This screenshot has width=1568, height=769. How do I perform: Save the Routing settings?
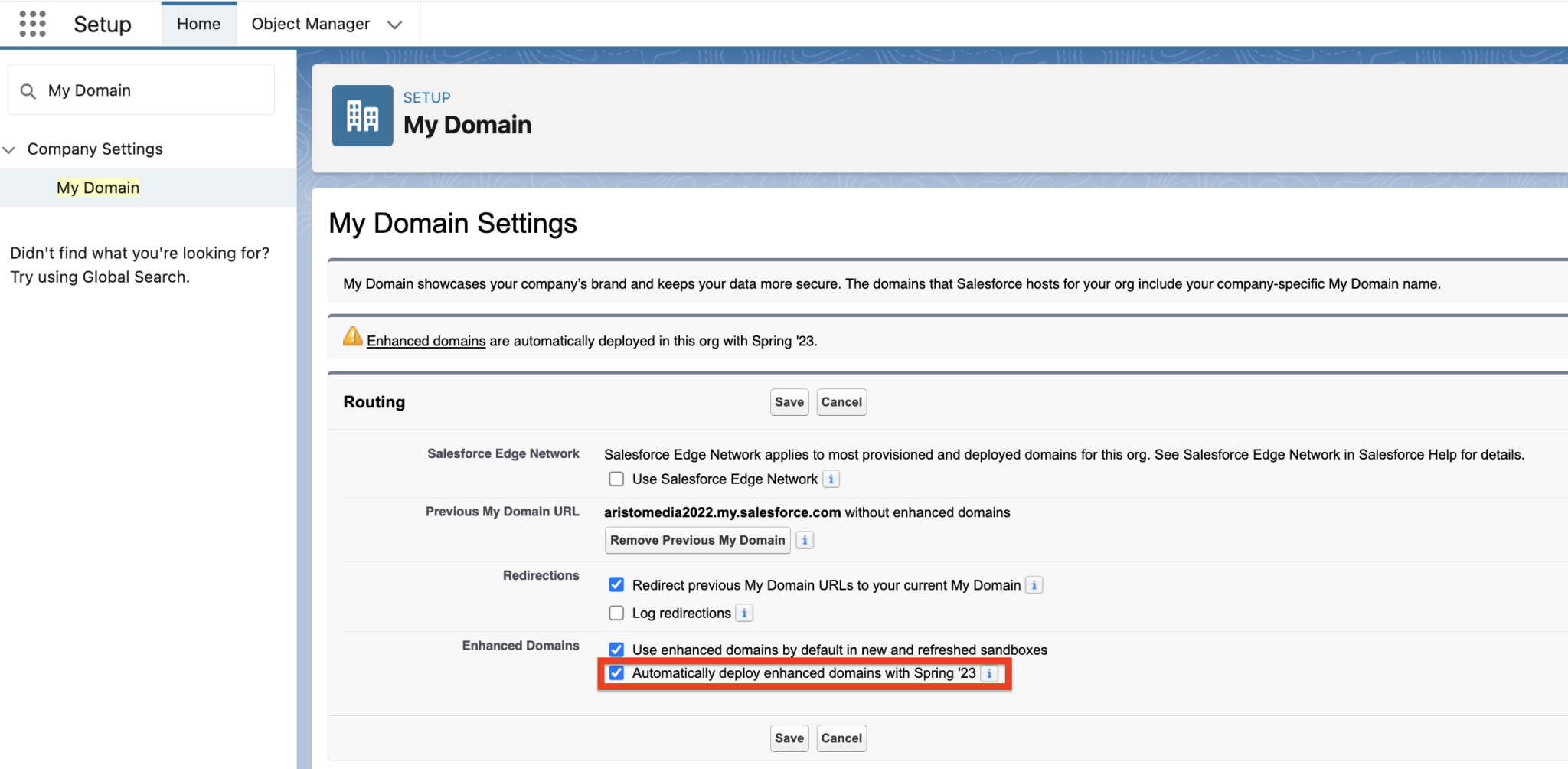[789, 401]
